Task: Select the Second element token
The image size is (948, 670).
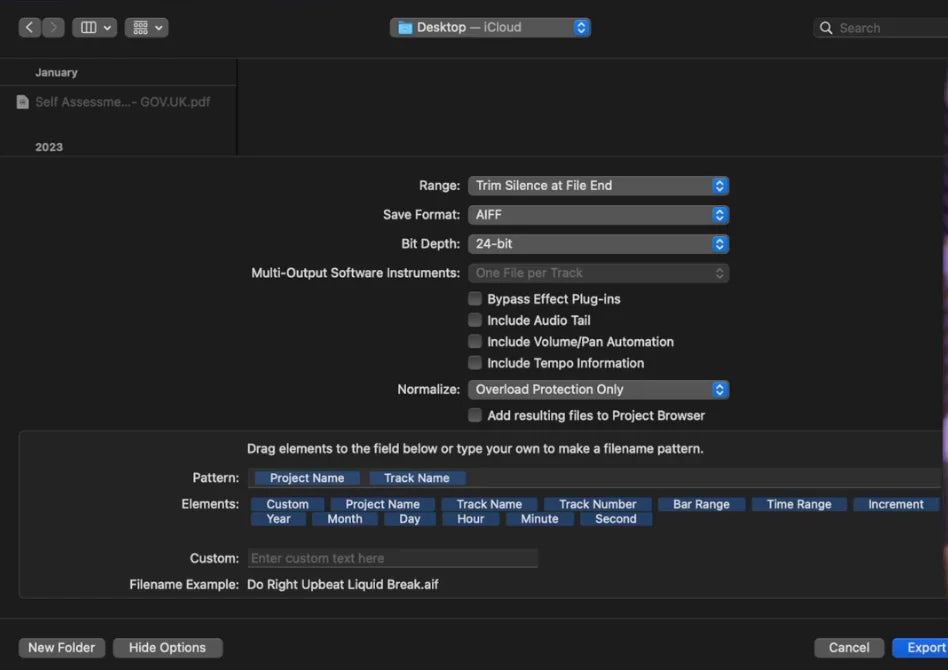Action: click(x=615, y=519)
